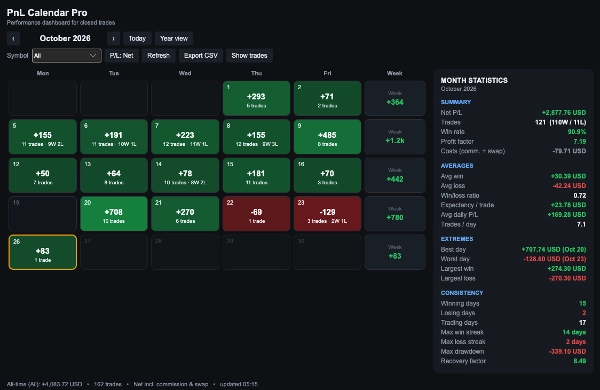The image size is (600, 390).
Task: Click Week summary showing +780
Action: click(x=395, y=214)
